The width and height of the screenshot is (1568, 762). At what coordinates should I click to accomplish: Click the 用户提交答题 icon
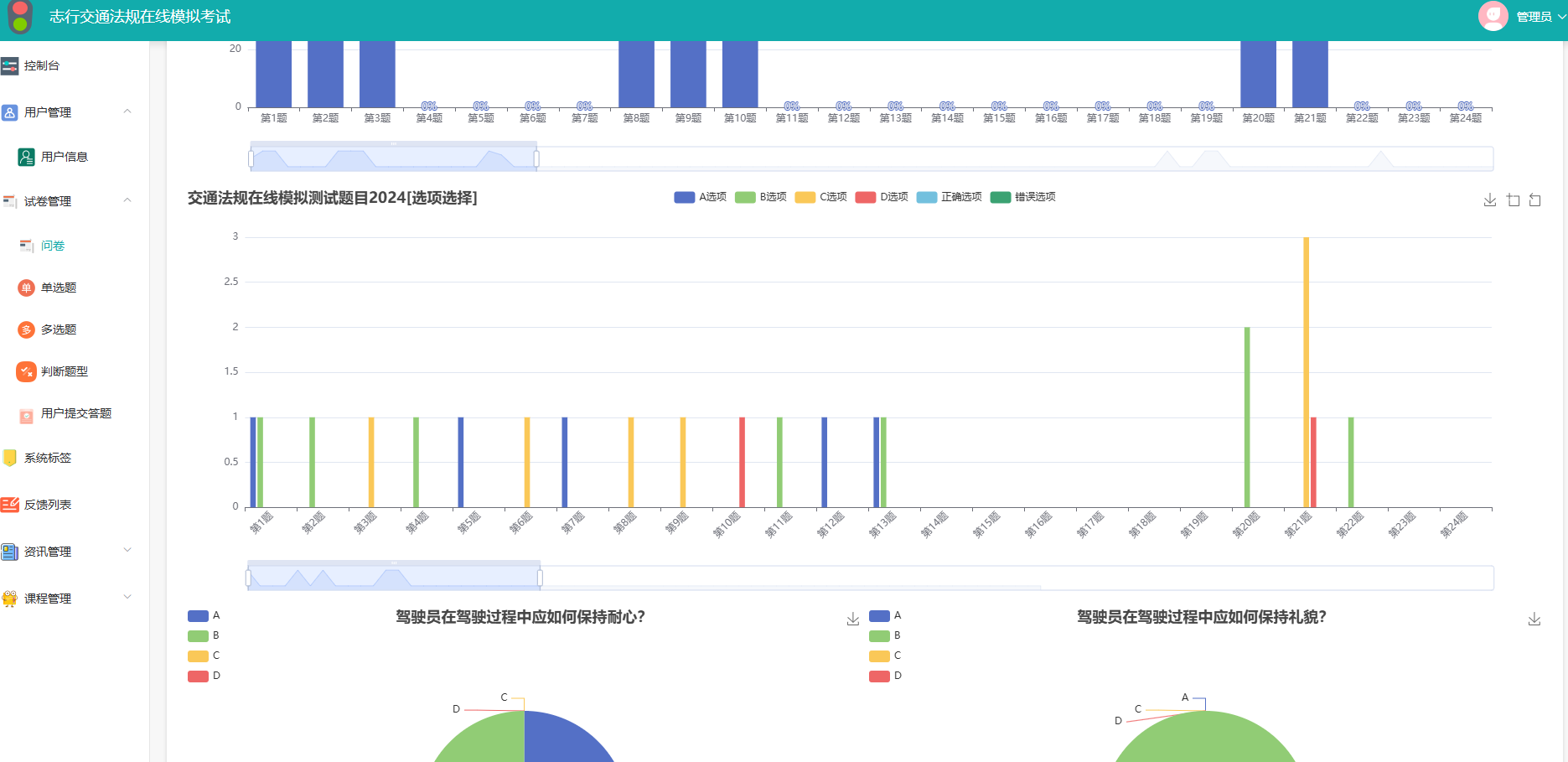point(27,415)
